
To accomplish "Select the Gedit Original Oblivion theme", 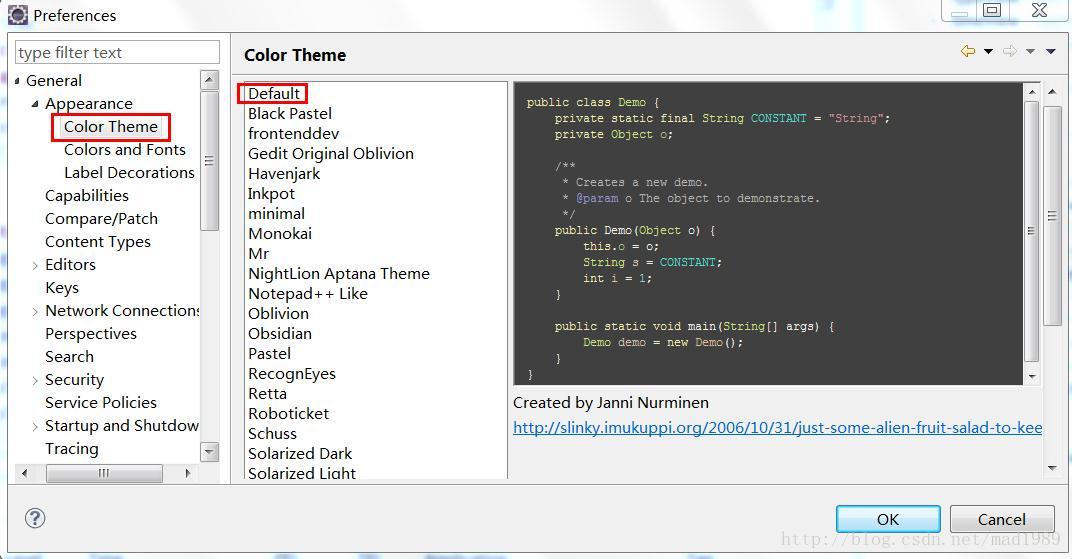I will [x=331, y=154].
